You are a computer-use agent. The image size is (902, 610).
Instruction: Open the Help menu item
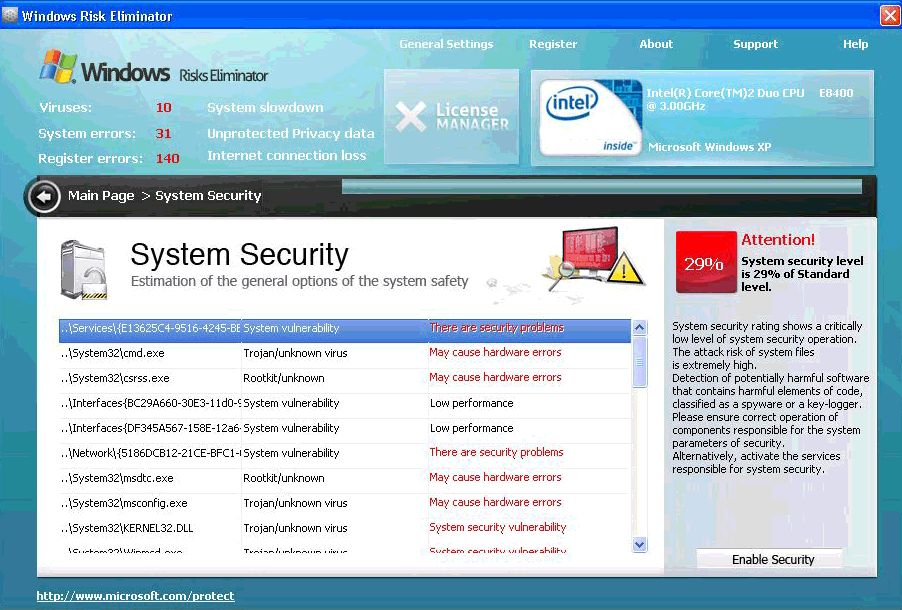(x=855, y=44)
